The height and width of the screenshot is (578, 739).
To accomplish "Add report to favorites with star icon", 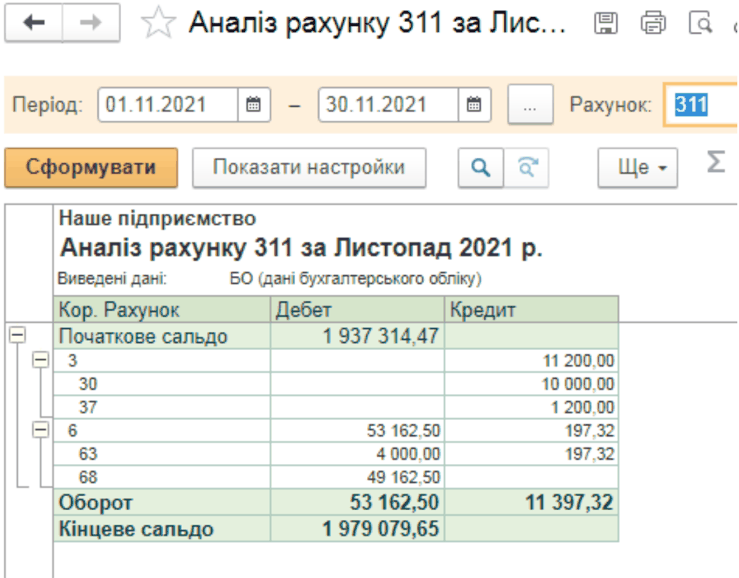I will coord(158,23).
